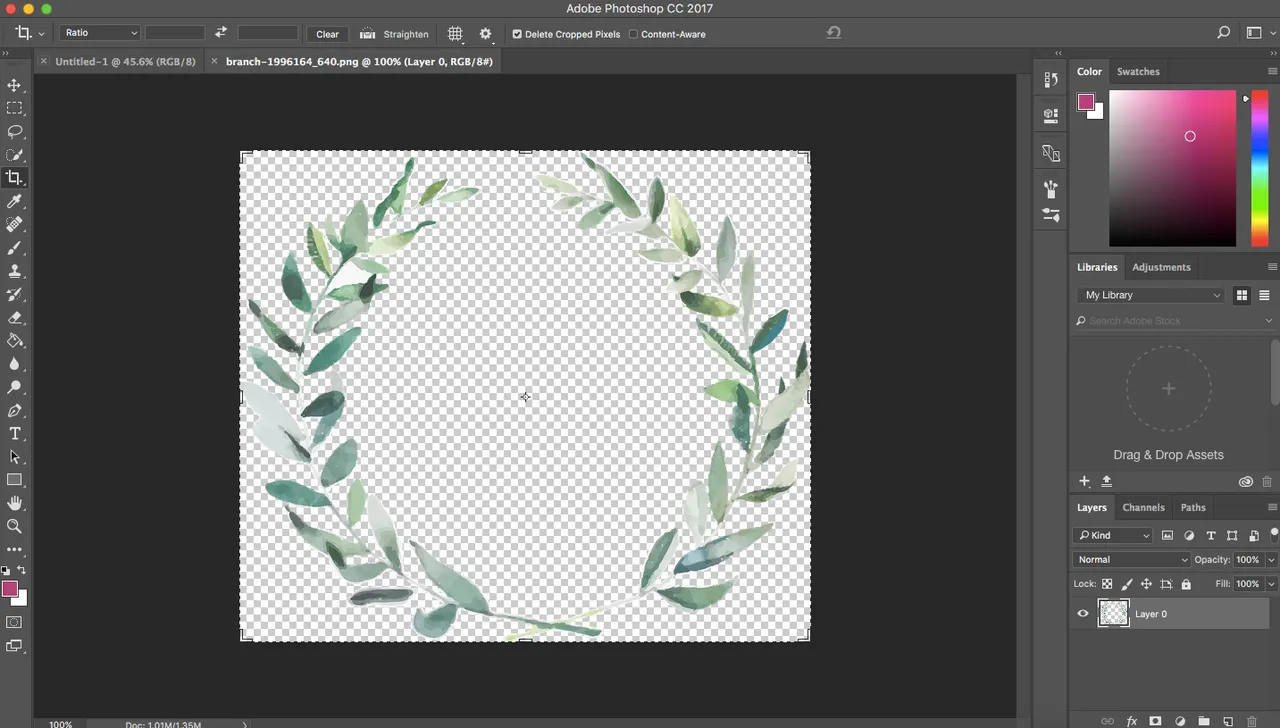Select the Zoom tool
The width and height of the screenshot is (1280, 728).
pos(14,526)
